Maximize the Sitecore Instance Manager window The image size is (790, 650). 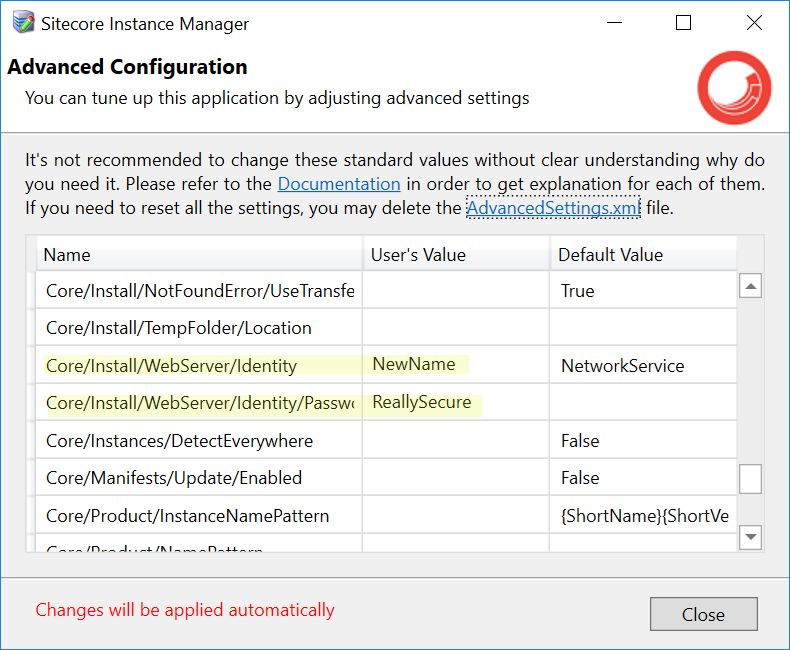pos(683,23)
